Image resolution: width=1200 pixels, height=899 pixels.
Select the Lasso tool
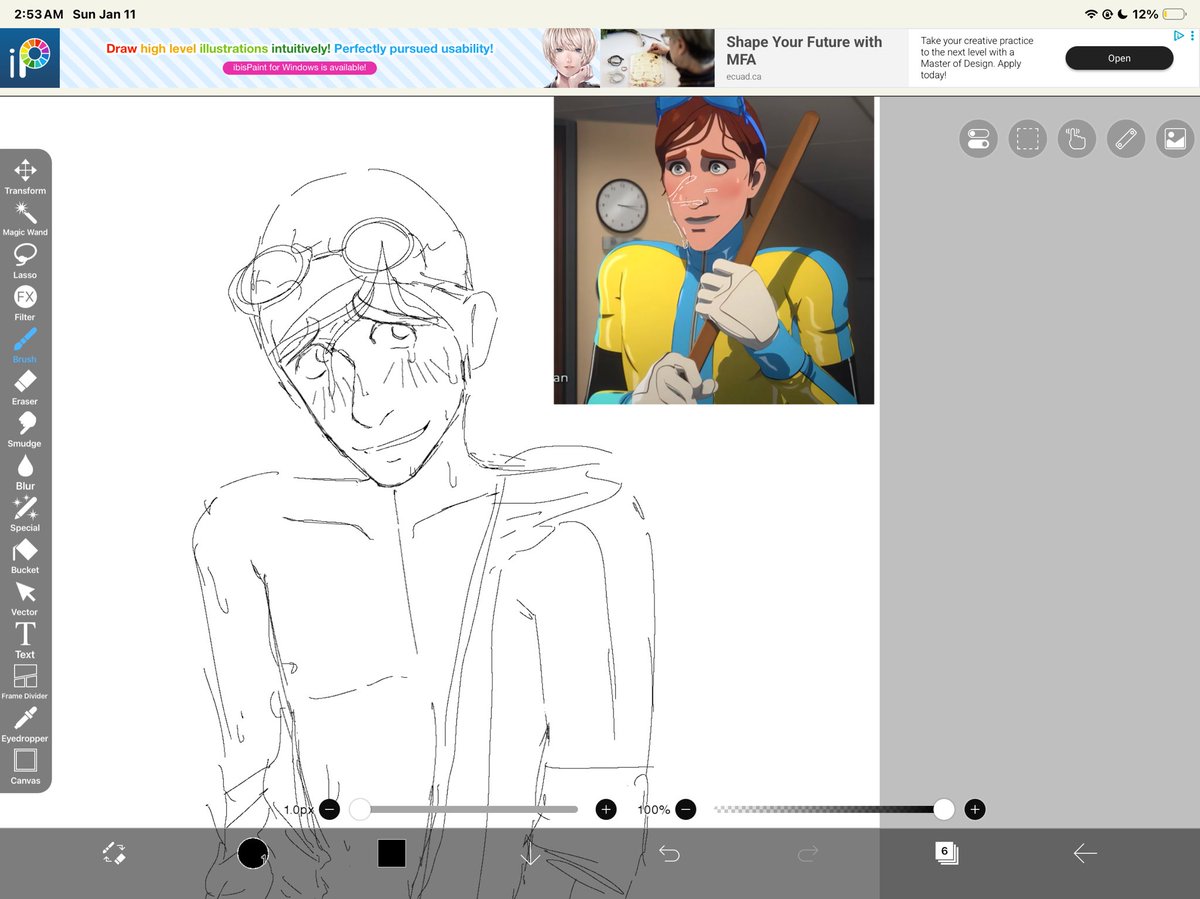click(25, 261)
